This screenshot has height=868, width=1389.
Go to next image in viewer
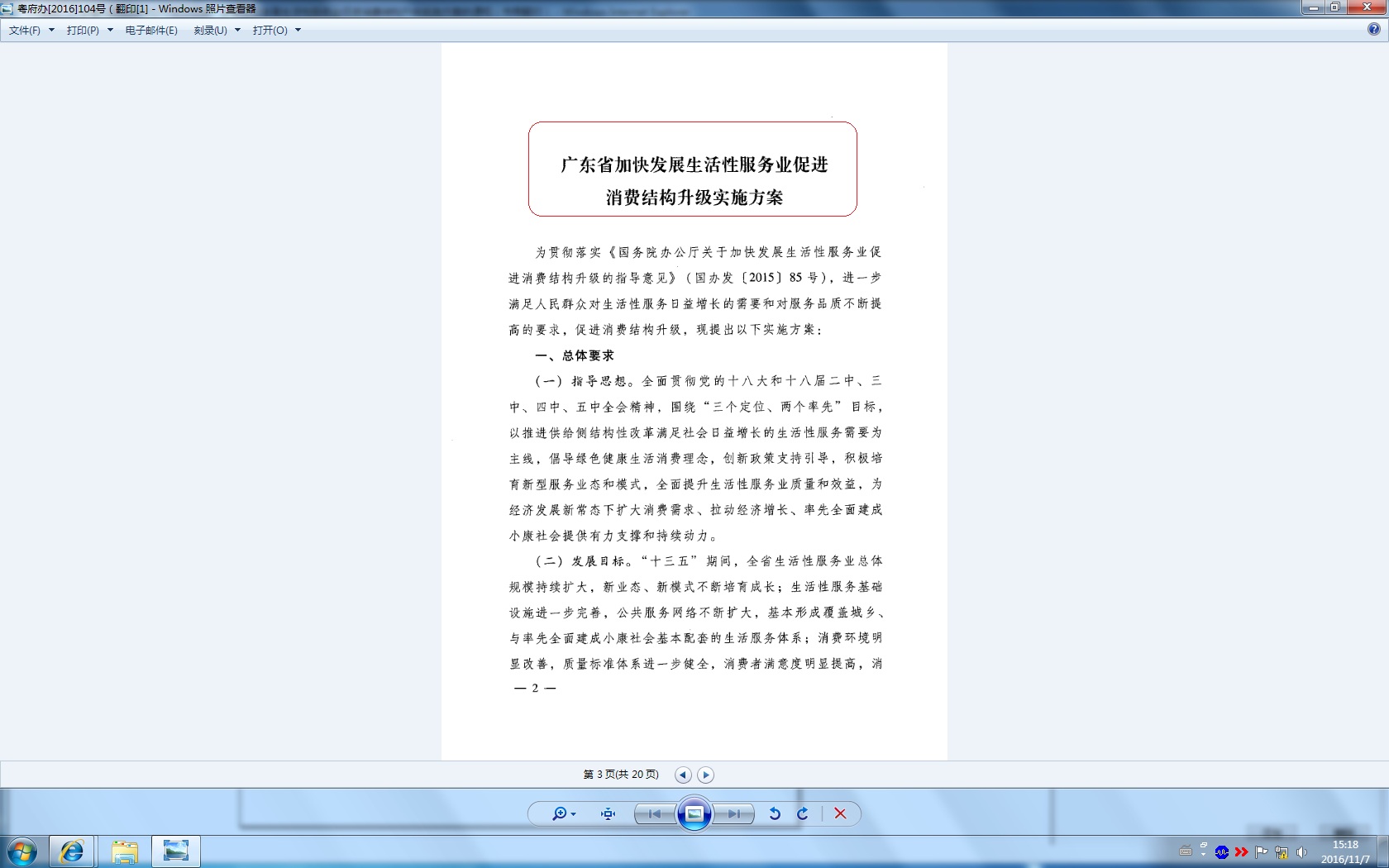tap(733, 814)
